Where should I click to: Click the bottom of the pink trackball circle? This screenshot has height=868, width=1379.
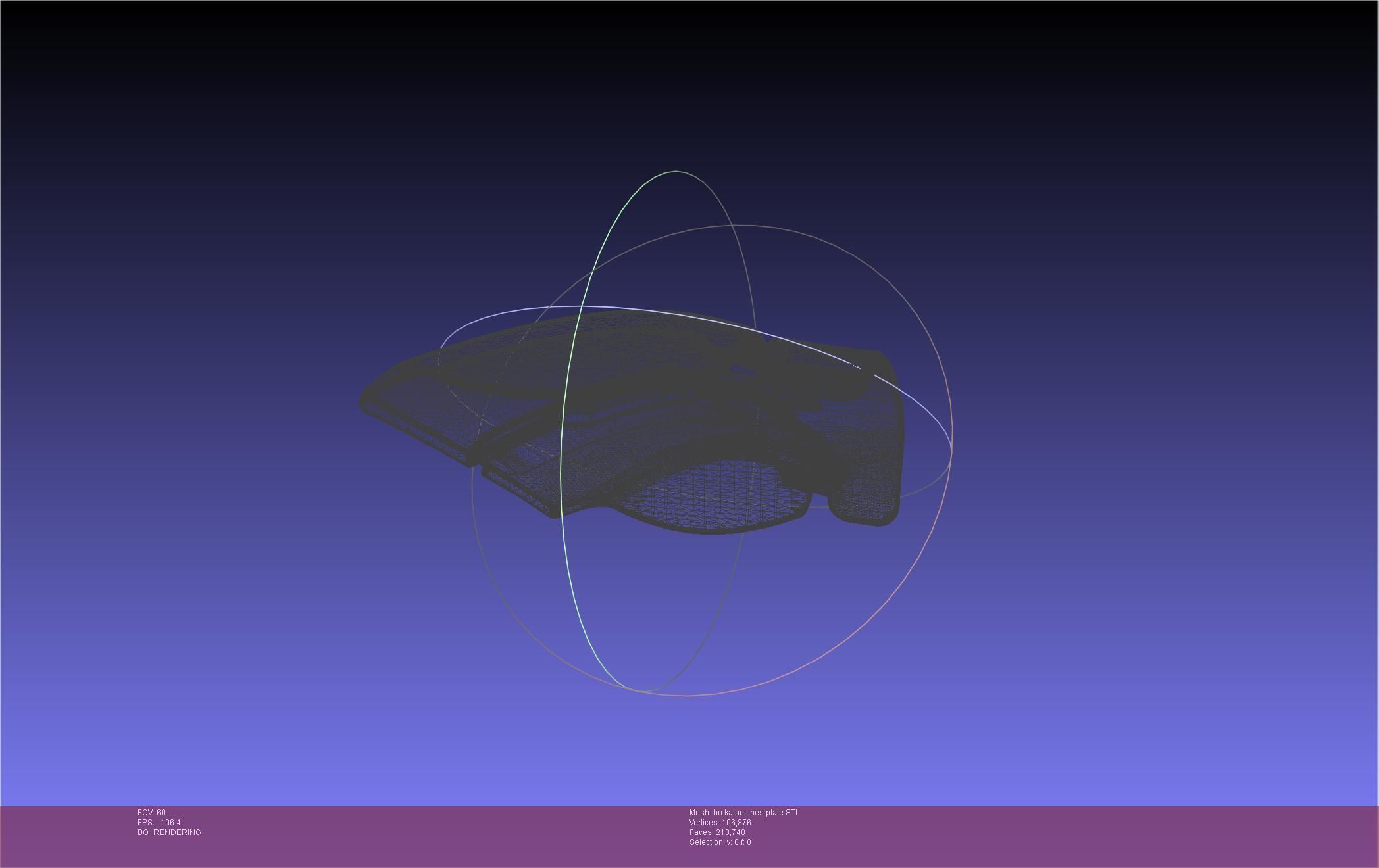[x=688, y=695]
